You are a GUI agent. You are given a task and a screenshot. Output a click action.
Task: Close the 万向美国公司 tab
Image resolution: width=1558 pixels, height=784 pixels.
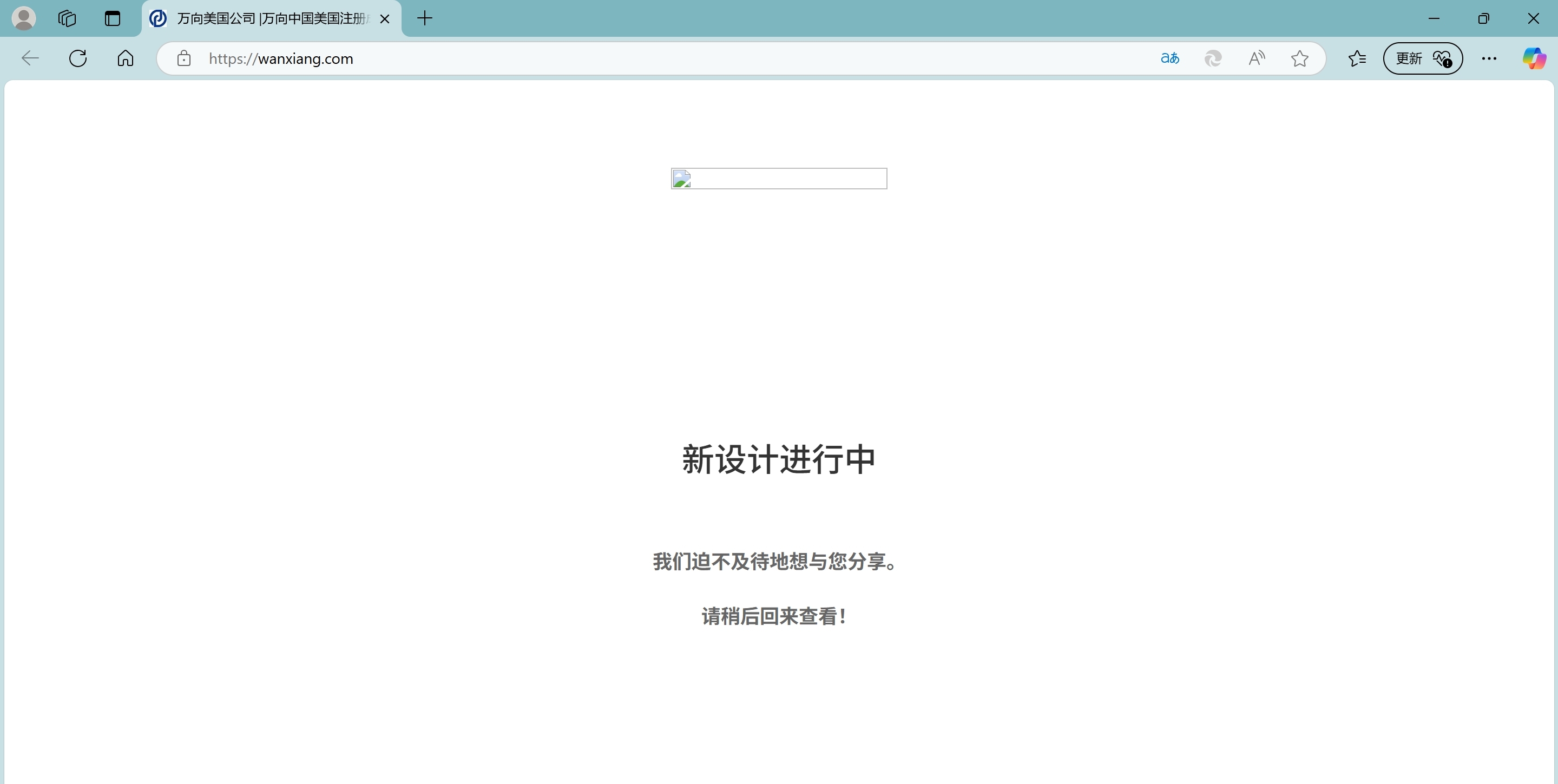[385, 19]
